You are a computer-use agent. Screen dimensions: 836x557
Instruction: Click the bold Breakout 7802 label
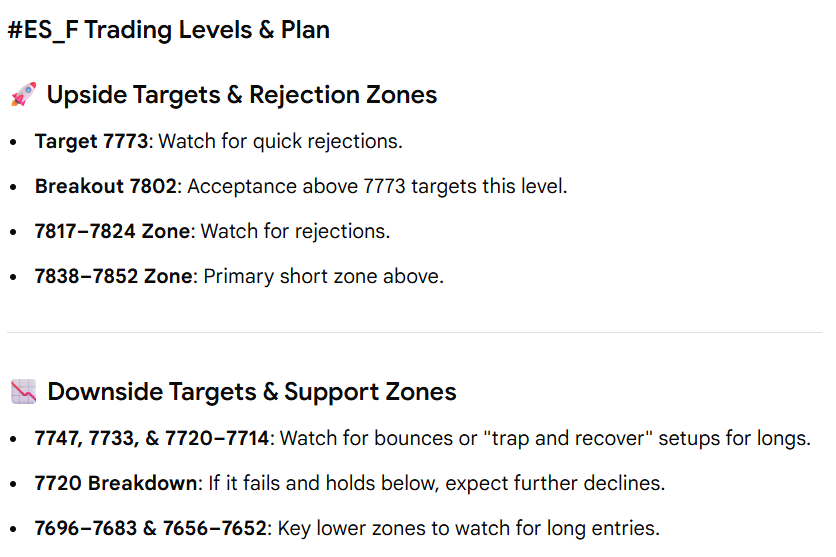click(x=106, y=187)
